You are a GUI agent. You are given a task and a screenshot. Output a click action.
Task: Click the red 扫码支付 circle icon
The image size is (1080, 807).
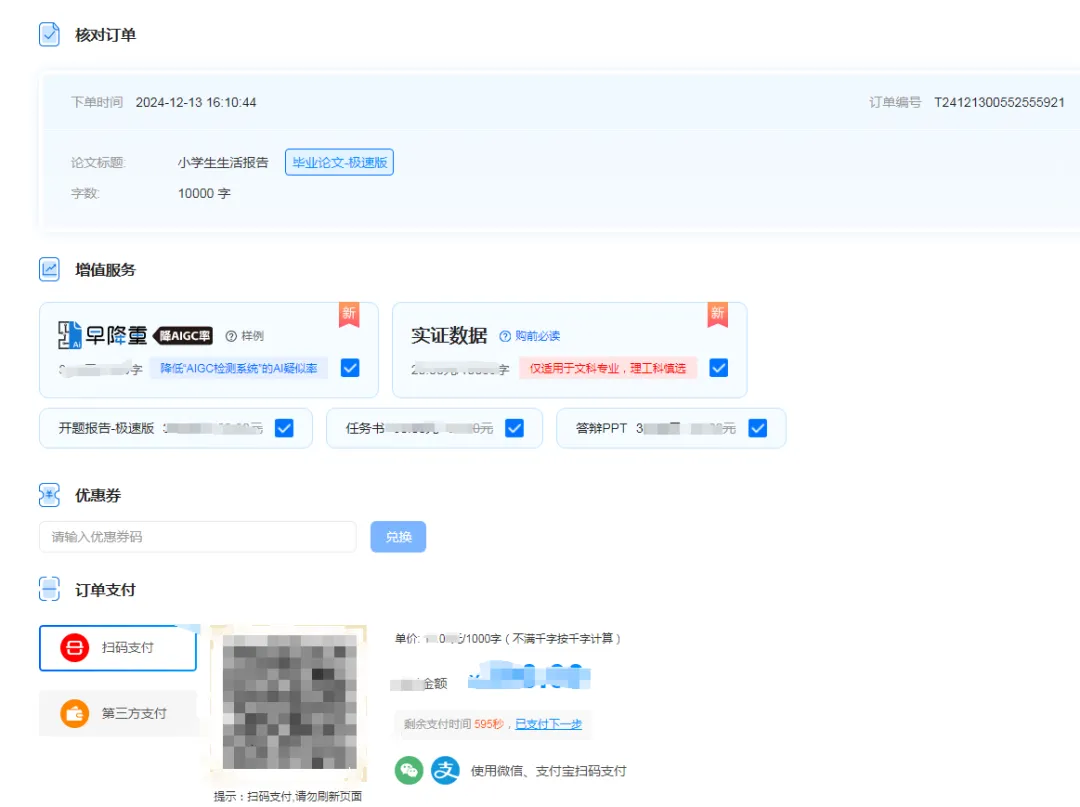click(74, 647)
